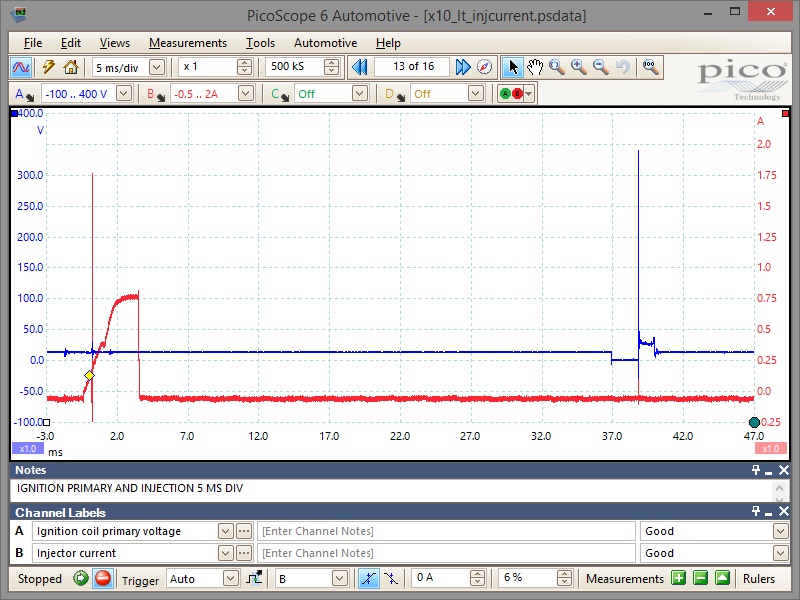This screenshot has height=600, width=800.
Task: Select the zoom window magnifier tool
Action: point(557,67)
